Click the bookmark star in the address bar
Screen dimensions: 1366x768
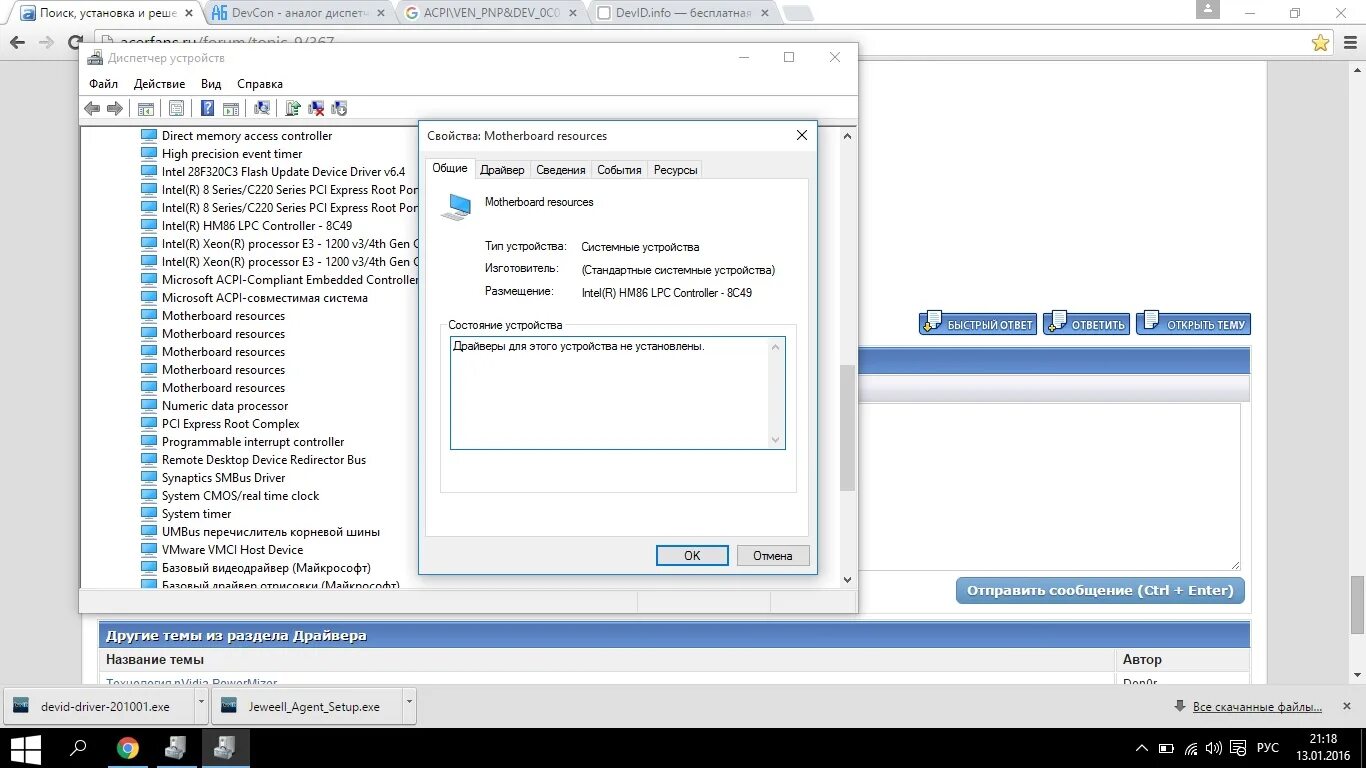point(1320,42)
